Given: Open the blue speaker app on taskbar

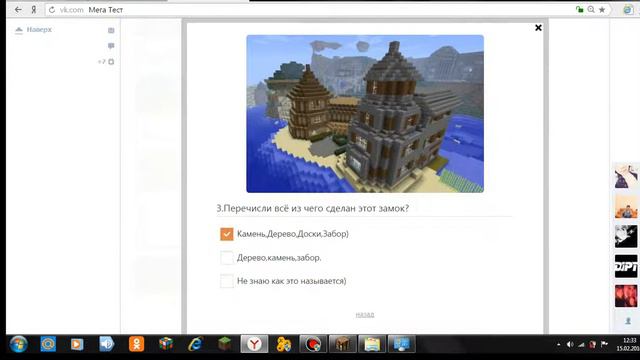Looking at the screenshot, I should [107, 344].
